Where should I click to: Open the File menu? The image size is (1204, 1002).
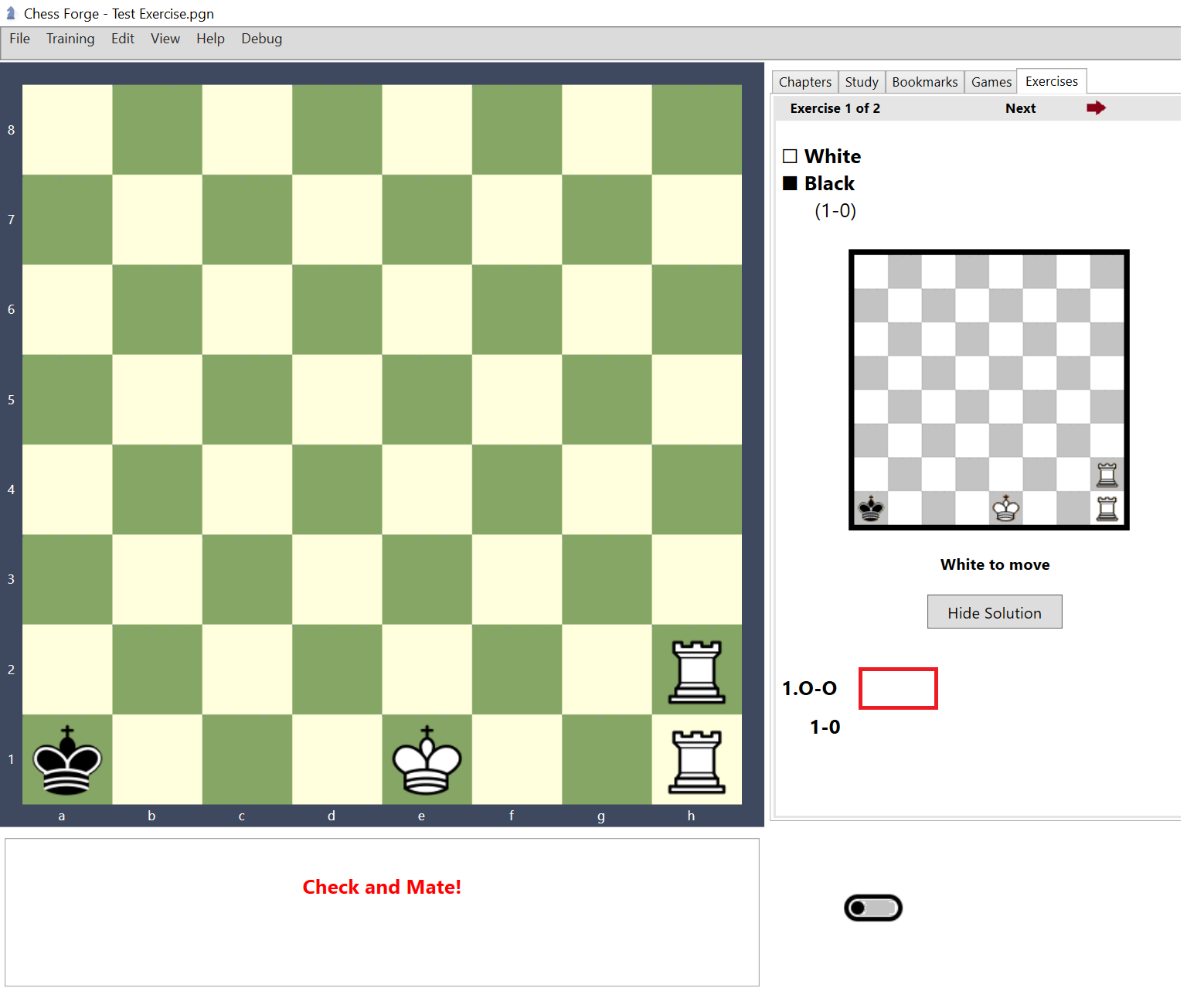[20, 39]
